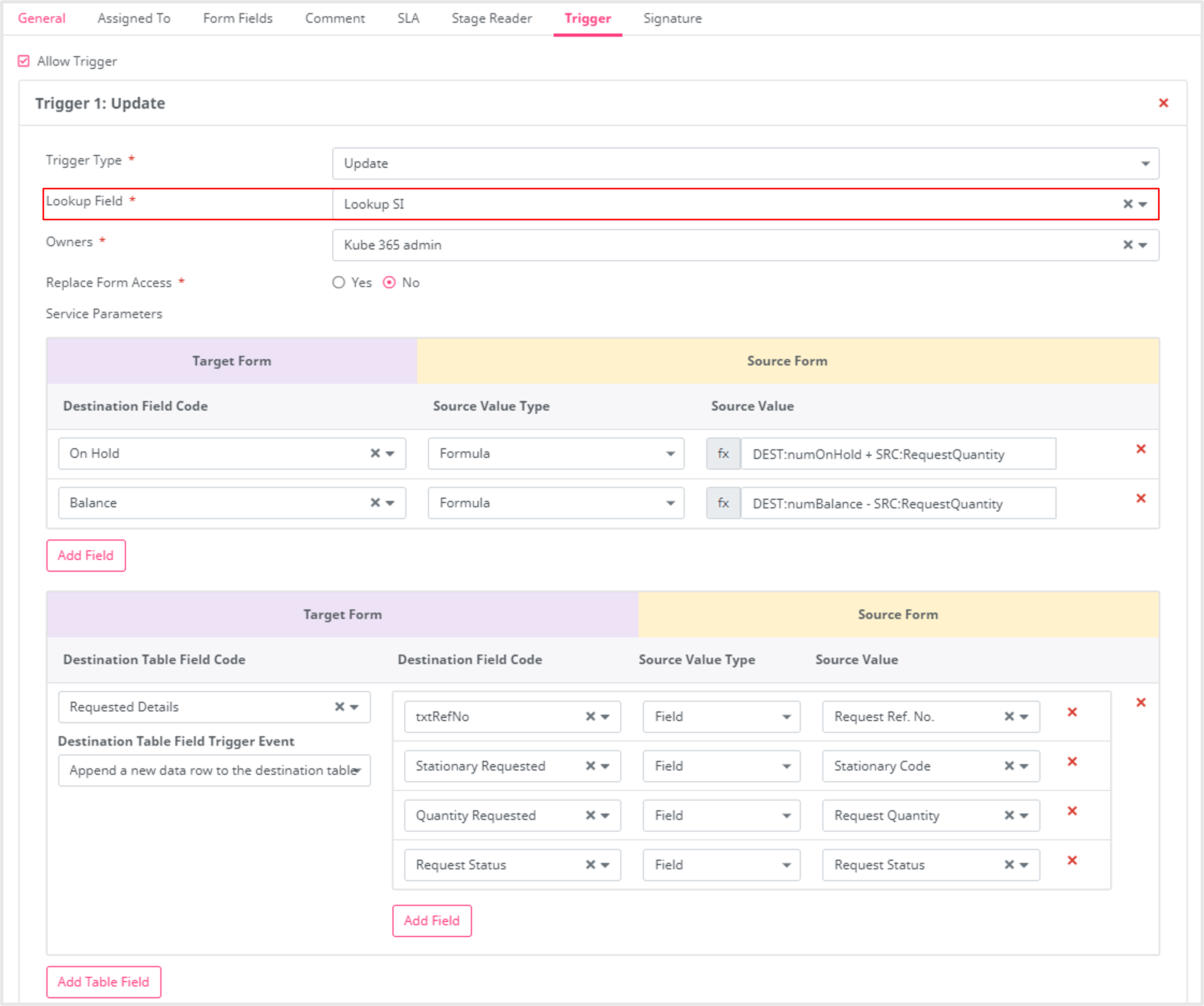The height and width of the screenshot is (1006, 1204).
Task: Clear the Request Ref. No. source value
Action: click(x=1009, y=717)
